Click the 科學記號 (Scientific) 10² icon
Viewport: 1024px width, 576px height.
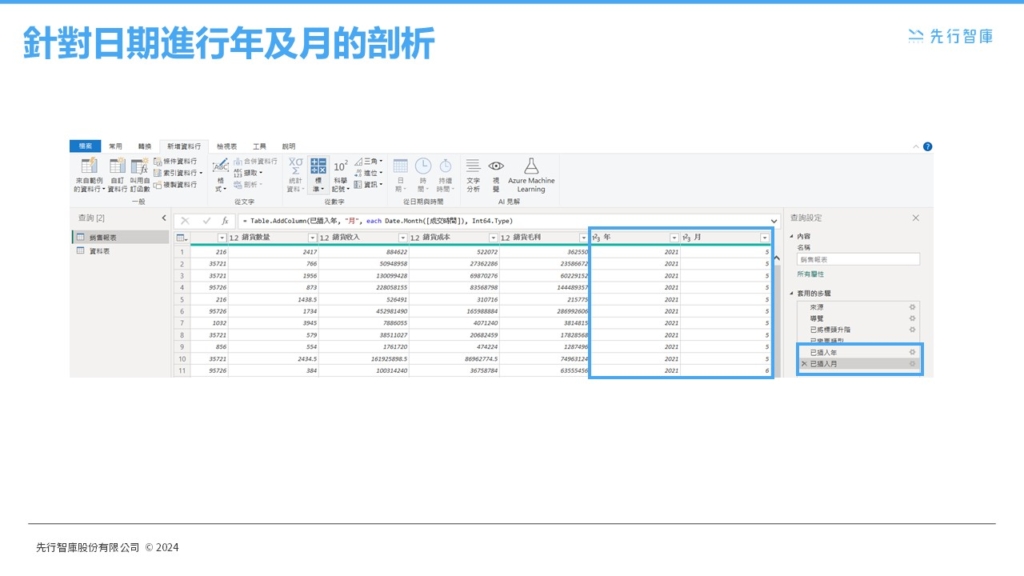click(x=341, y=167)
